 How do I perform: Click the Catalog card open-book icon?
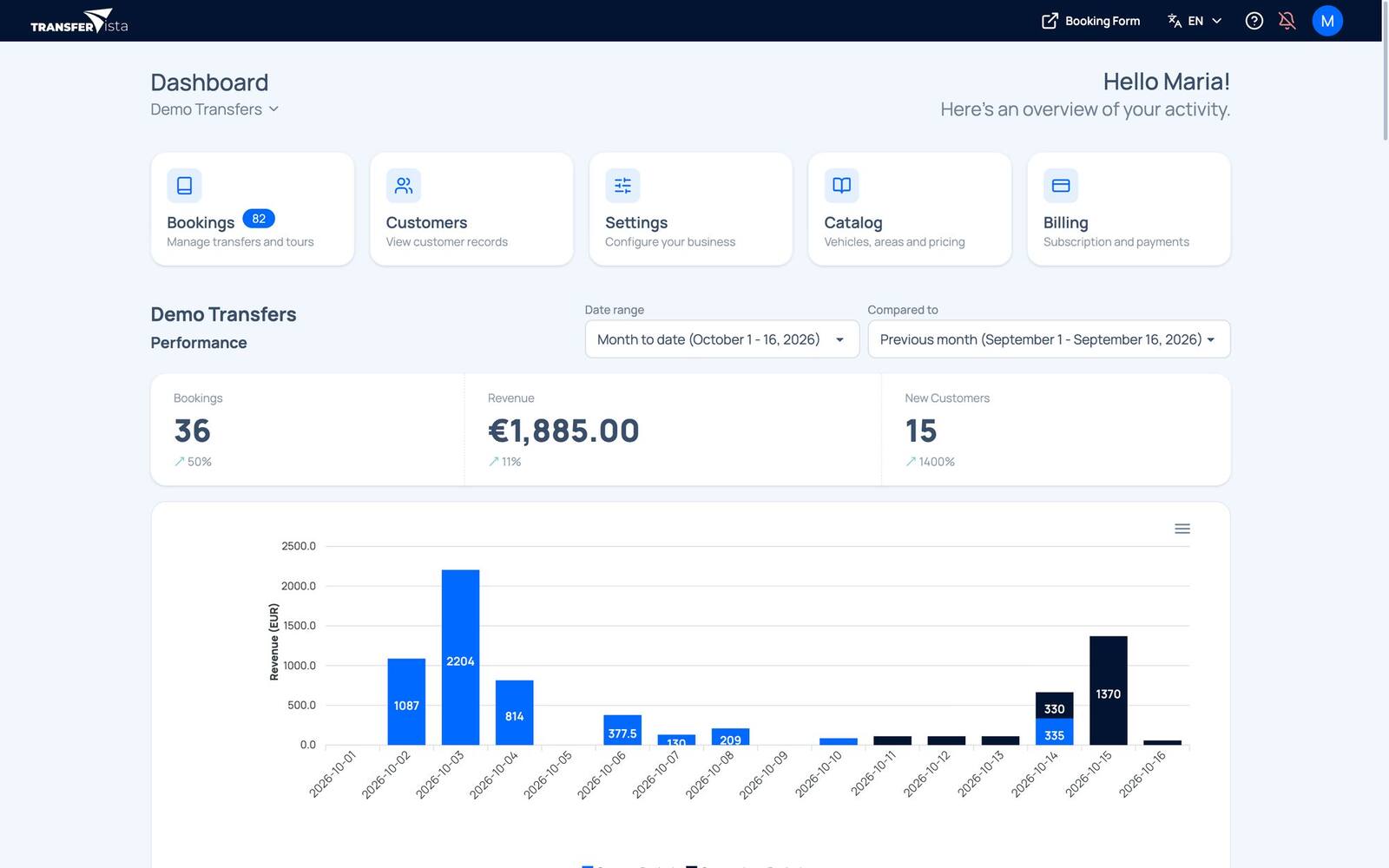pos(841,186)
